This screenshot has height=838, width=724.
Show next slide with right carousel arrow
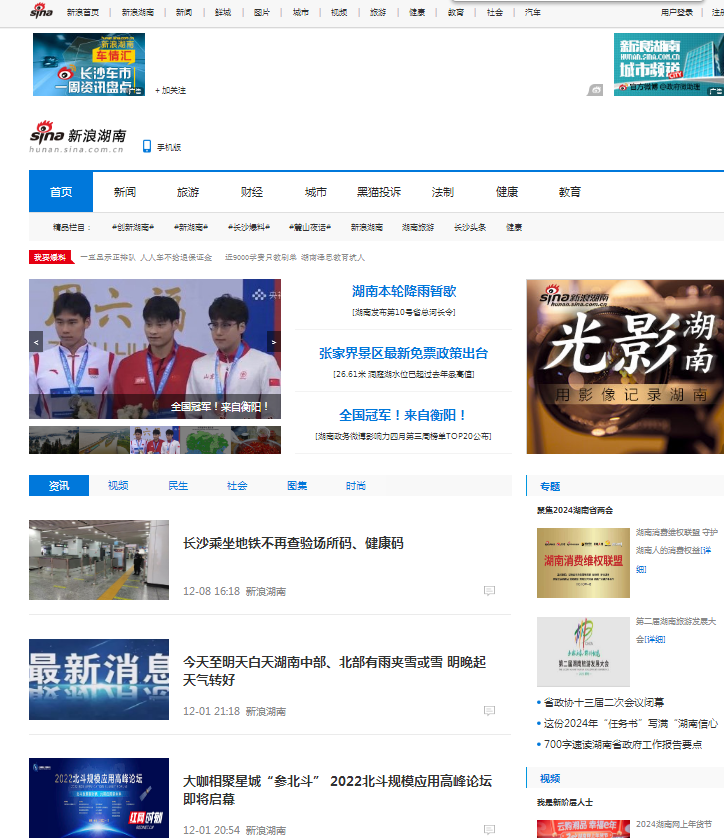coord(274,342)
